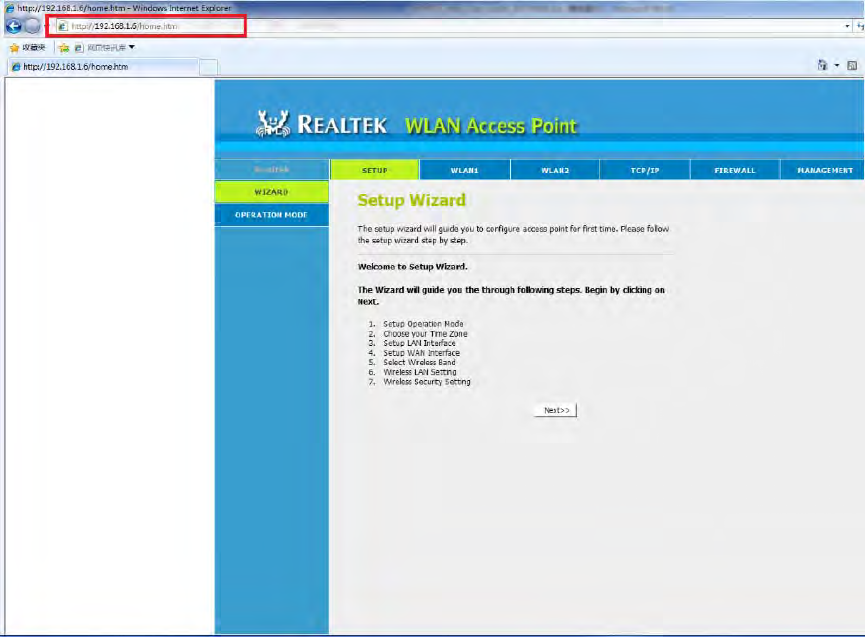Click the refresh icon right of address bar
The height and width of the screenshot is (637, 865).
click(x=861, y=26)
